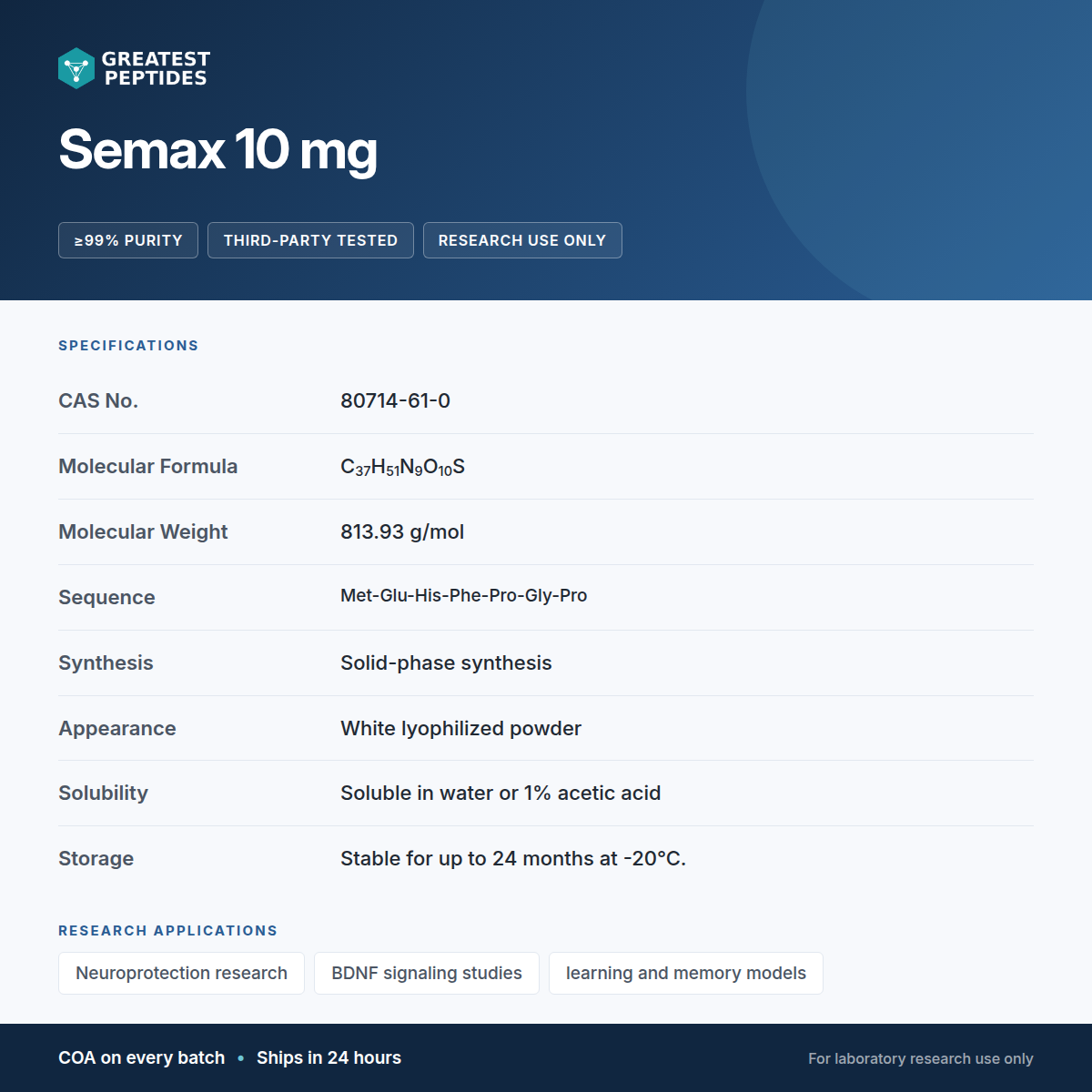Open the BDNF signaling studies tag
The height and width of the screenshot is (1092, 1092).
pos(427,973)
